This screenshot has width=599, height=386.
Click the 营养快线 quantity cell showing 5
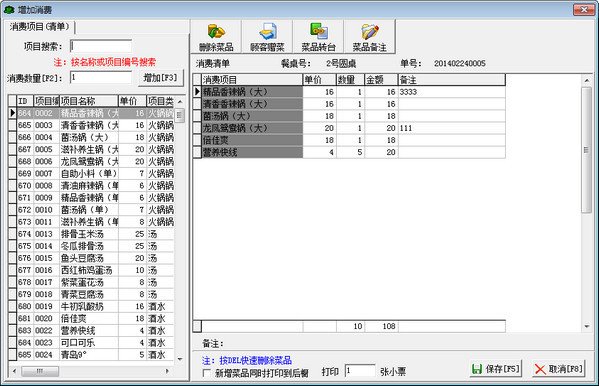[x=350, y=152]
